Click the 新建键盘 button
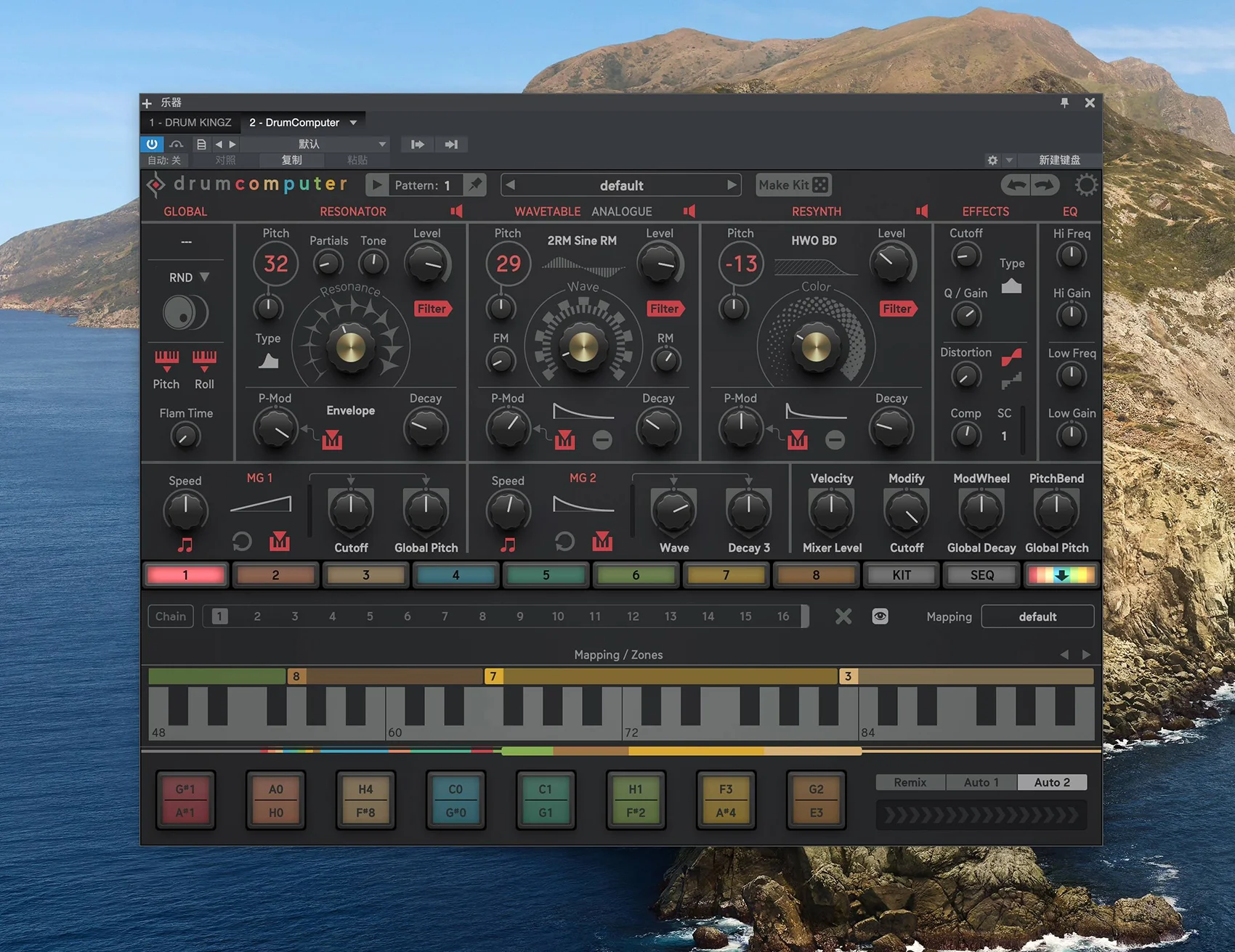 coord(1059,160)
